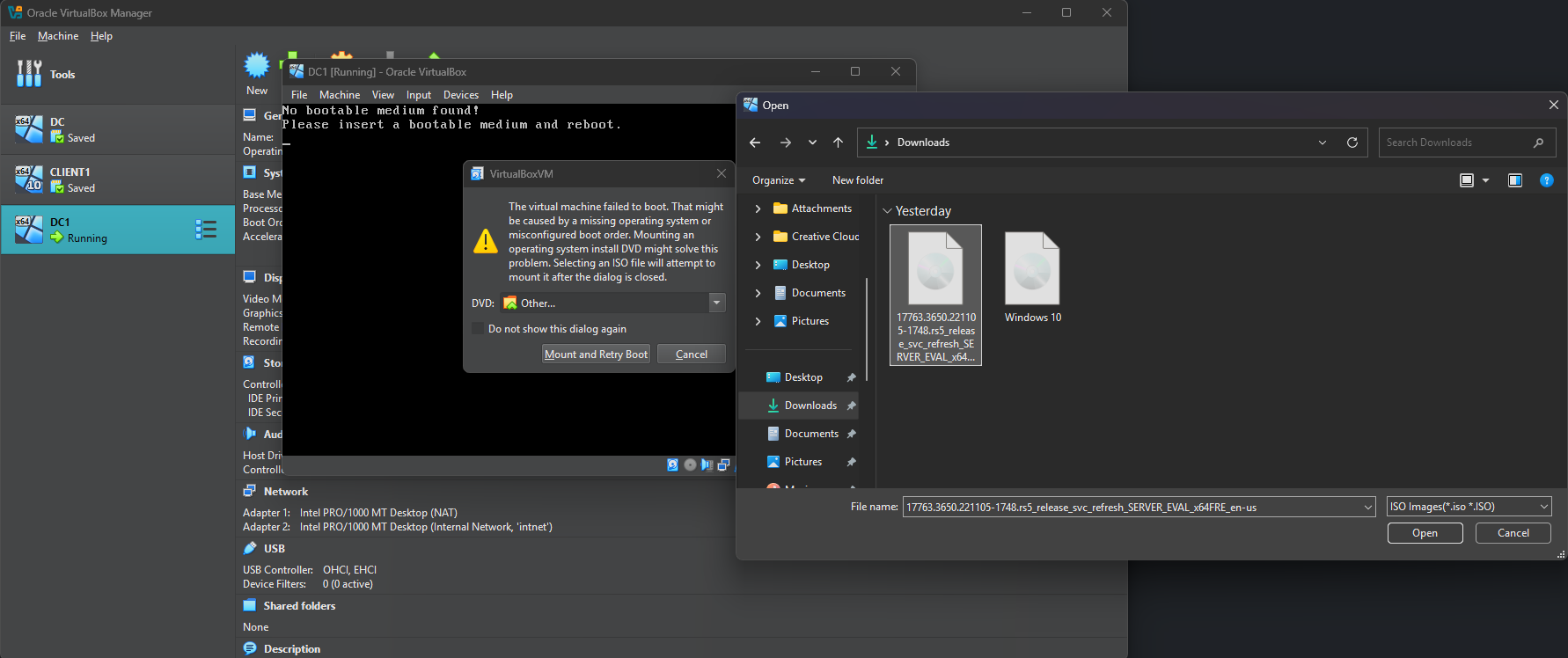Screen dimensions: 1568x658
Task: Expand the Documents tree node
Action: coord(758,293)
